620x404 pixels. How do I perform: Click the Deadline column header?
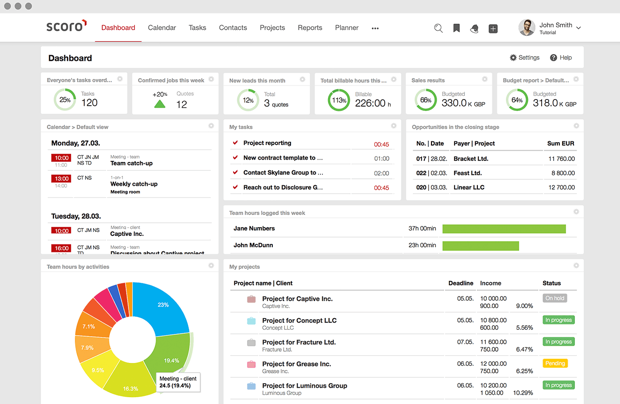click(461, 283)
